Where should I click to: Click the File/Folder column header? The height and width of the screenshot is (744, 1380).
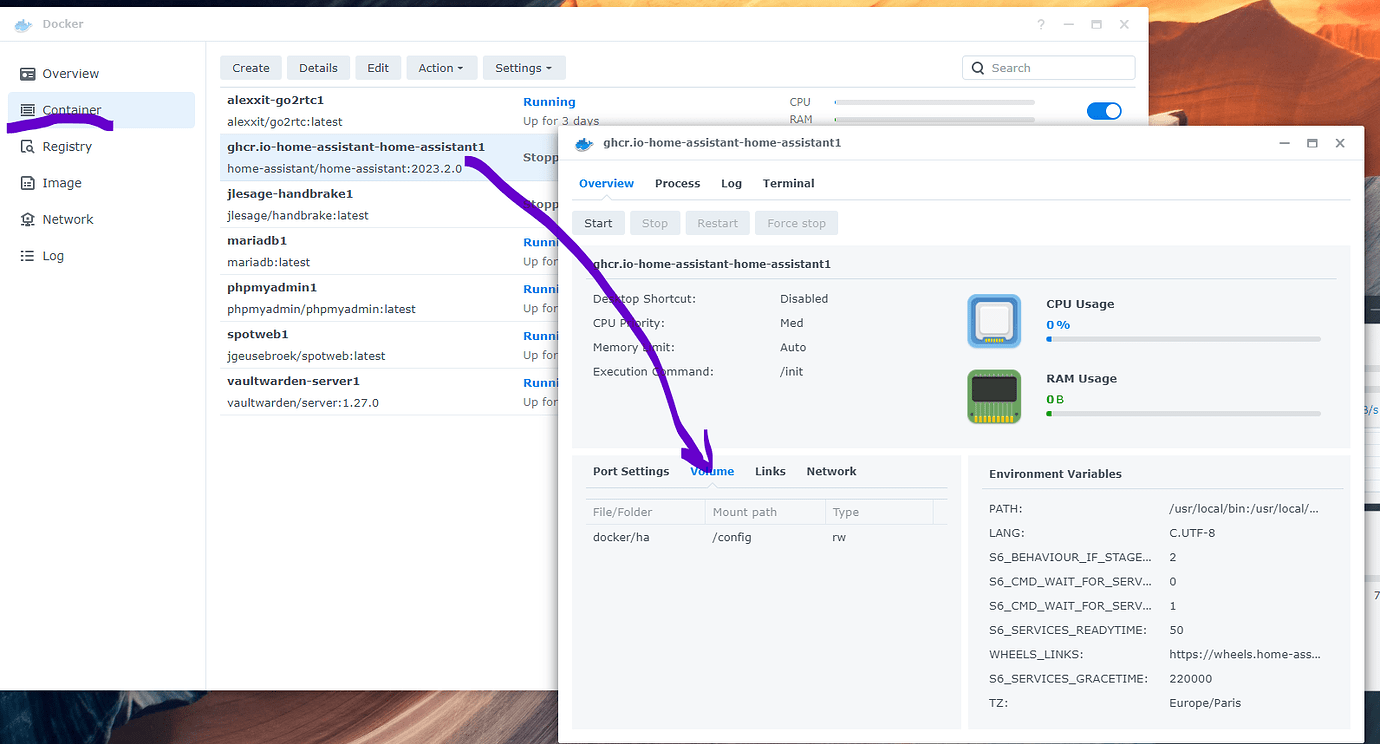[x=646, y=512]
